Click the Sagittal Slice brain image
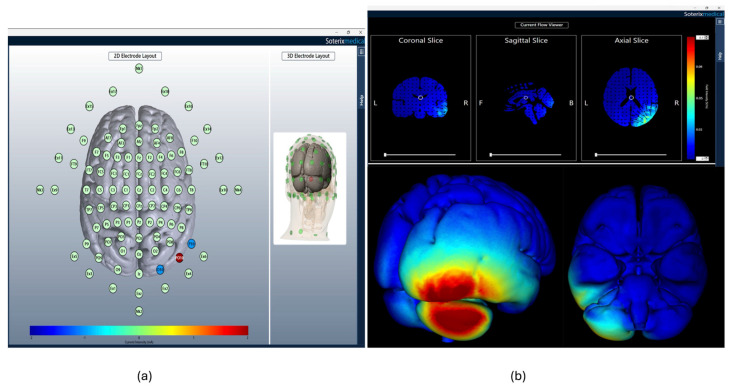Image resolution: width=732 pixels, height=388 pixels. tap(528, 103)
